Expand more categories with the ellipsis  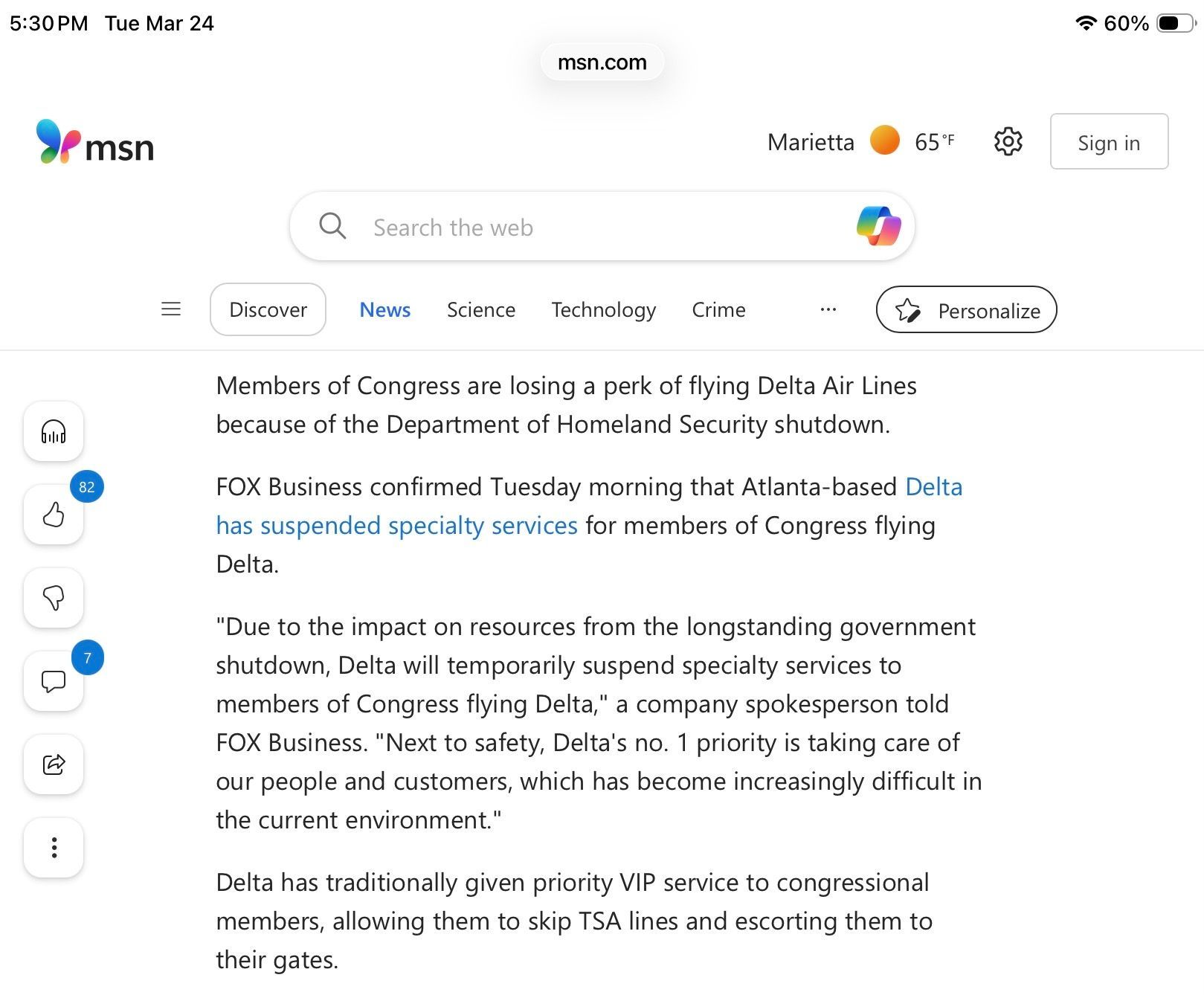(x=828, y=309)
